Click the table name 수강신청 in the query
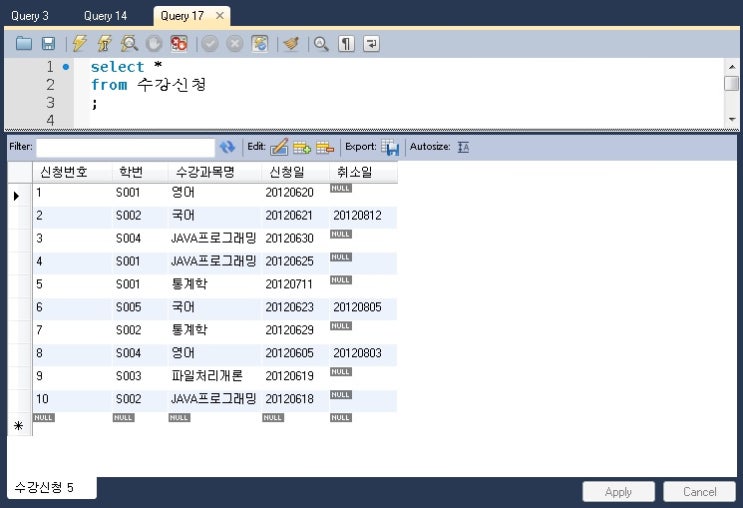Viewport: 743px width, 508px height. click(x=172, y=85)
